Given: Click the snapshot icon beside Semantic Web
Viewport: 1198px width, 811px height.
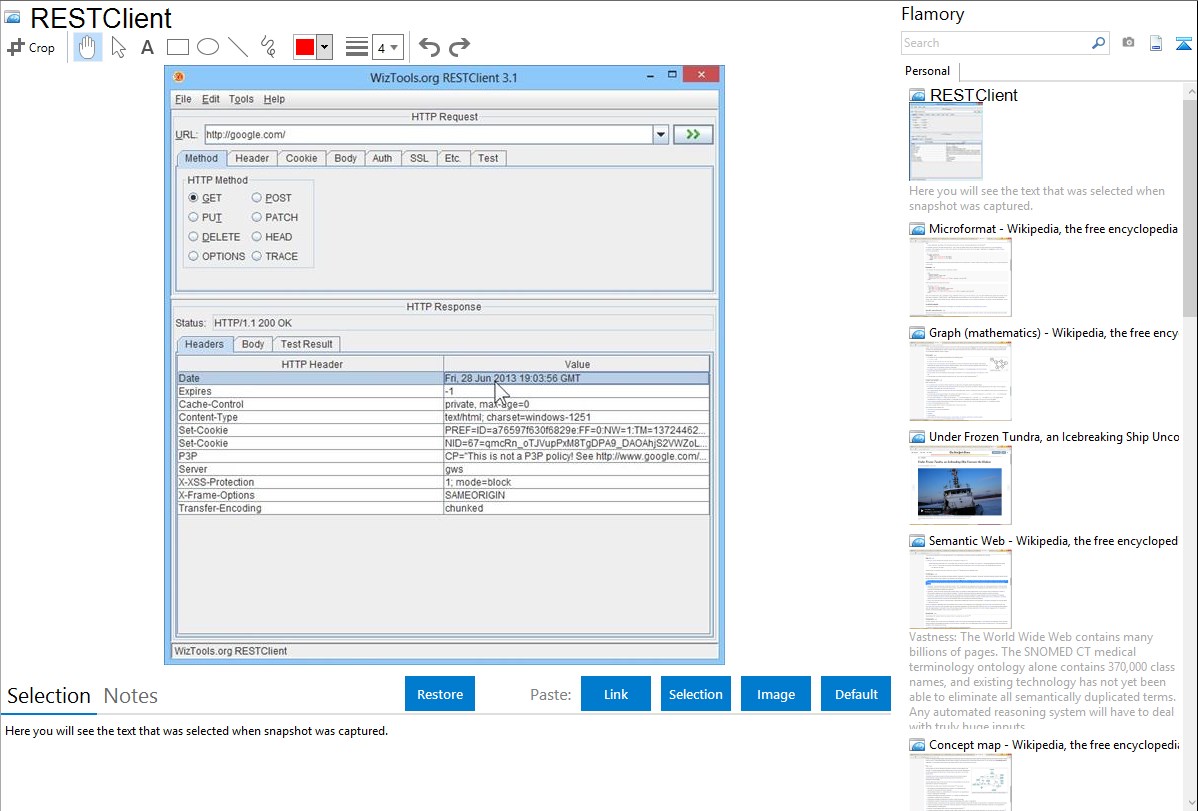Looking at the screenshot, I should point(917,541).
